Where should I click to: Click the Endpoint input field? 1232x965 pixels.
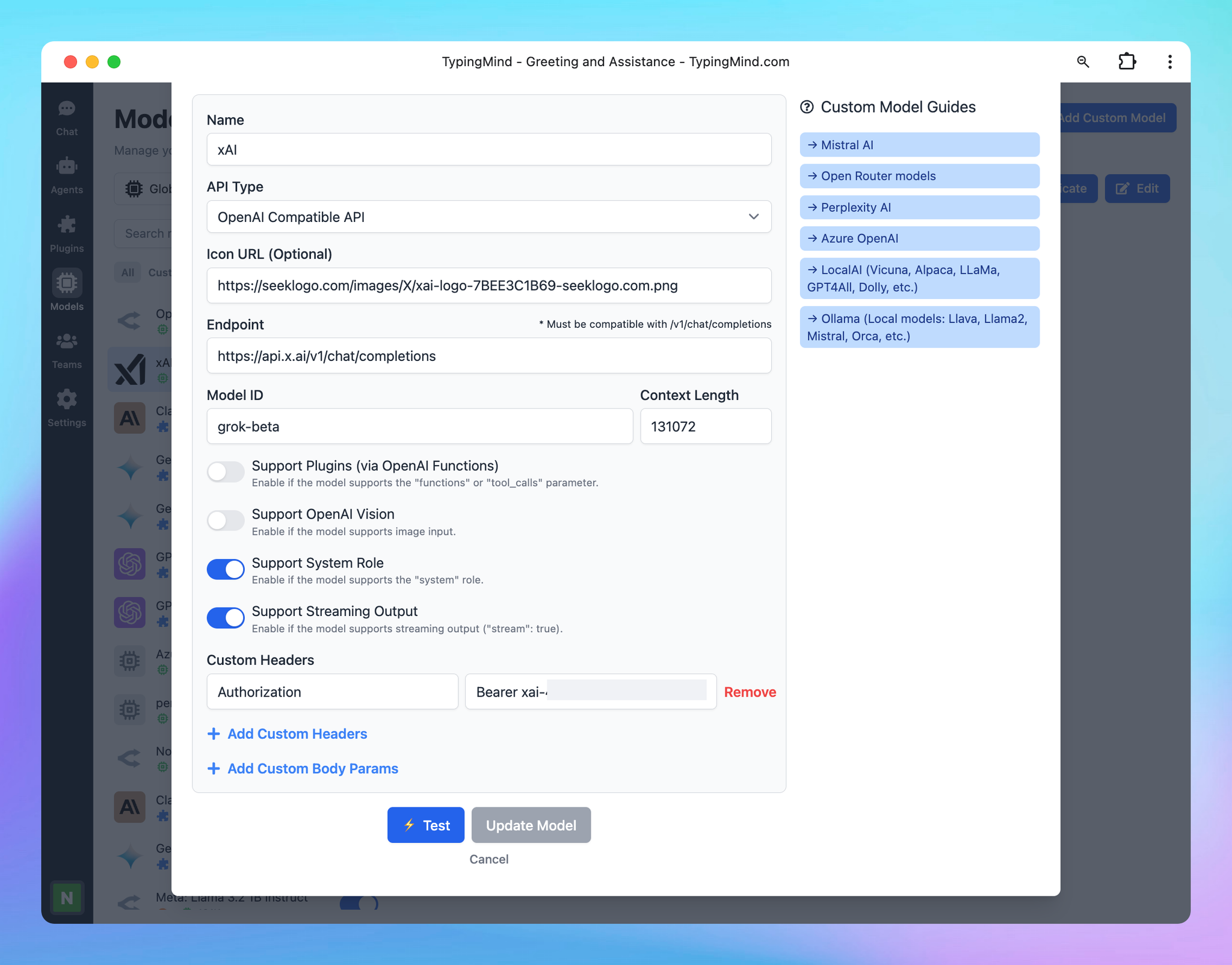click(489, 356)
